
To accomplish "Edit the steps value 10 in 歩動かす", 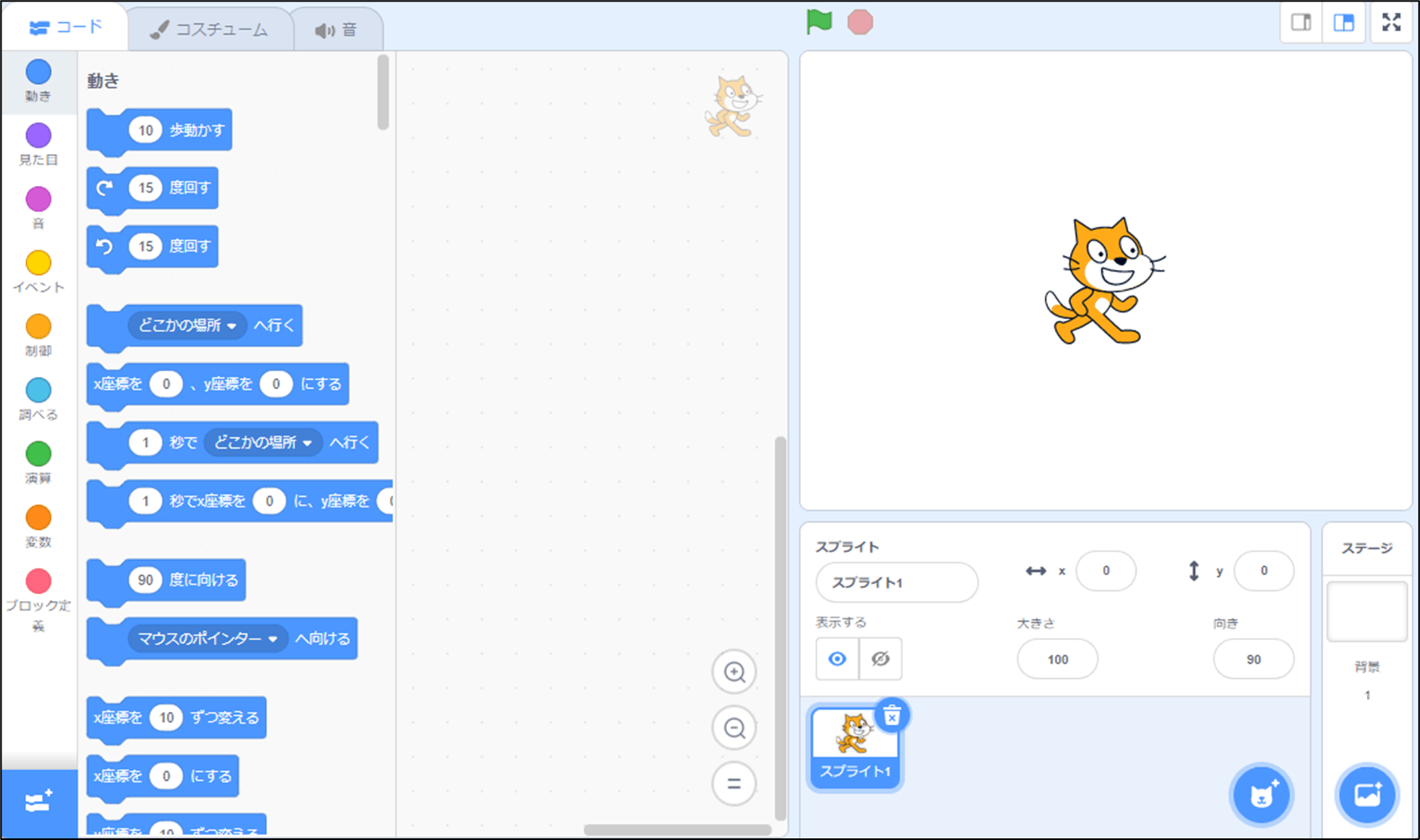I will (x=146, y=130).
